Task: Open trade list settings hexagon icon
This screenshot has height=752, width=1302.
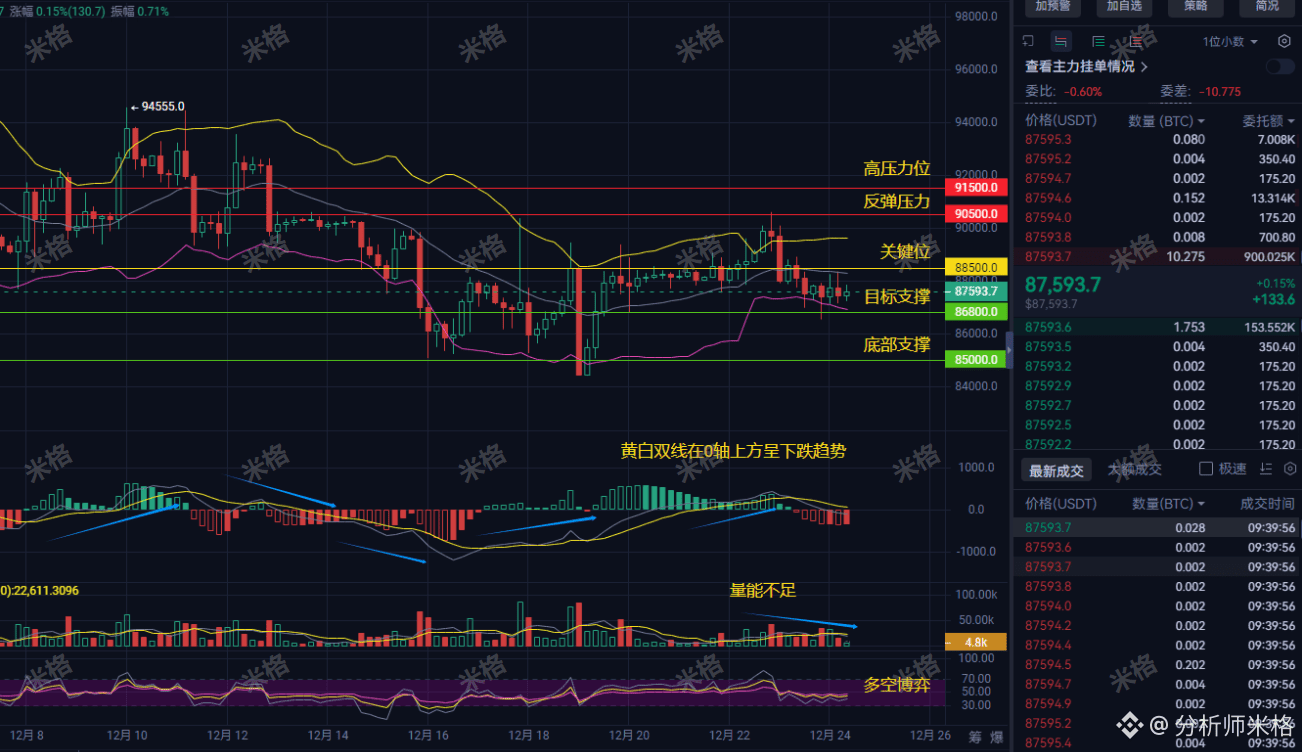Action: coord(1290,469)
